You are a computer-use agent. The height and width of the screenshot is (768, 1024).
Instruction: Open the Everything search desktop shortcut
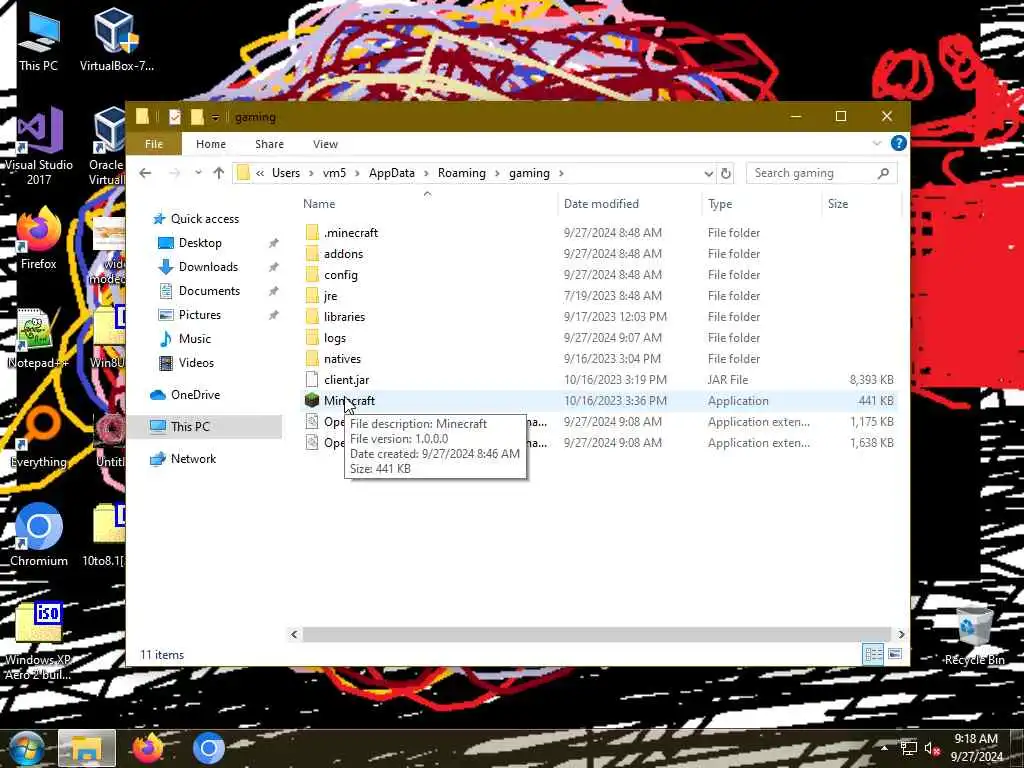[x=39, y=438]
